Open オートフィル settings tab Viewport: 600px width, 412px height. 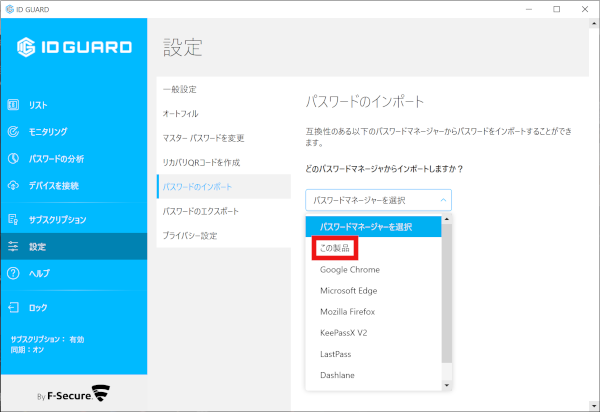pyautogui.click(x=223, y=114)
